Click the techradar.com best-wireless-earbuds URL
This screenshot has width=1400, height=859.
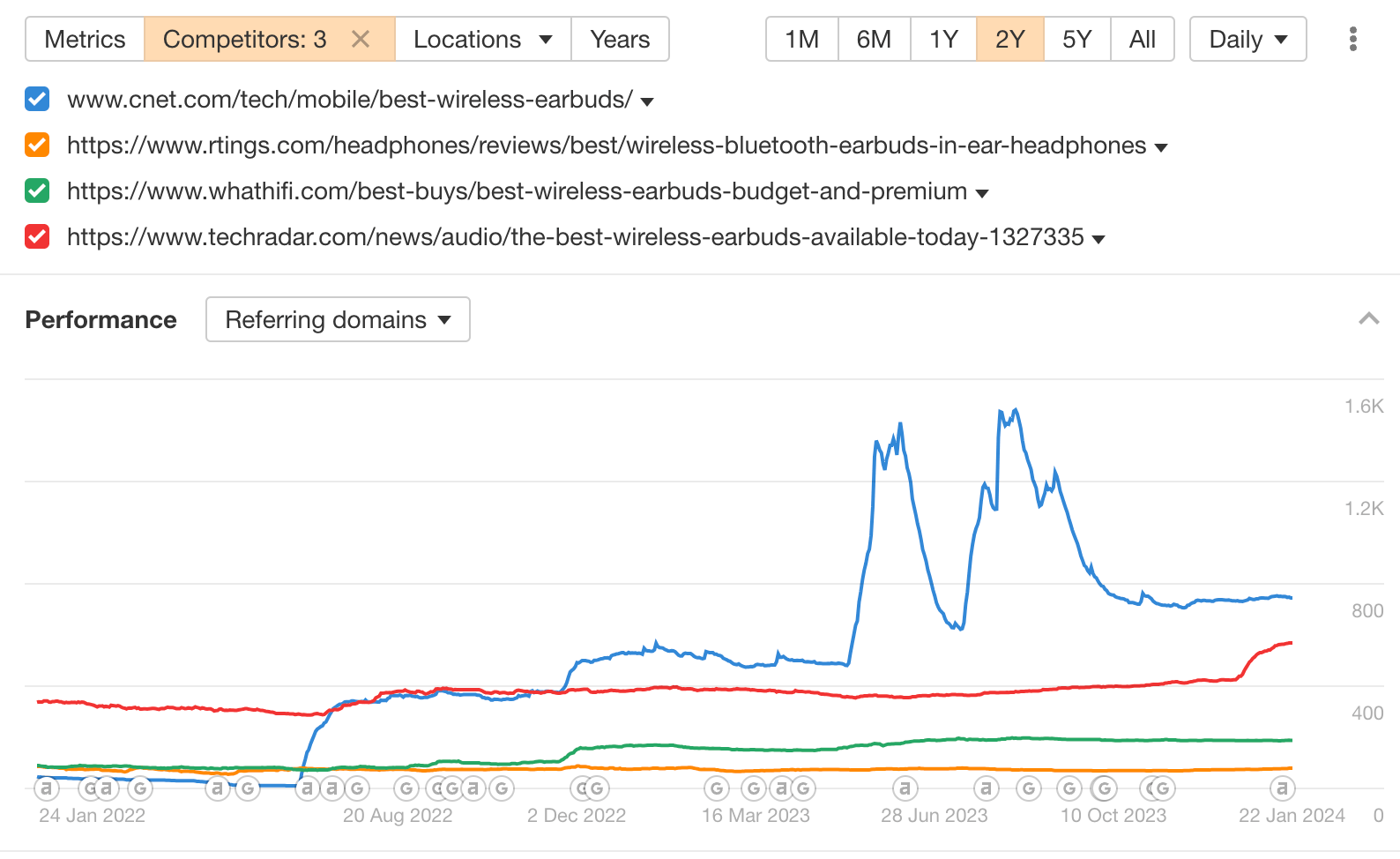576,236
